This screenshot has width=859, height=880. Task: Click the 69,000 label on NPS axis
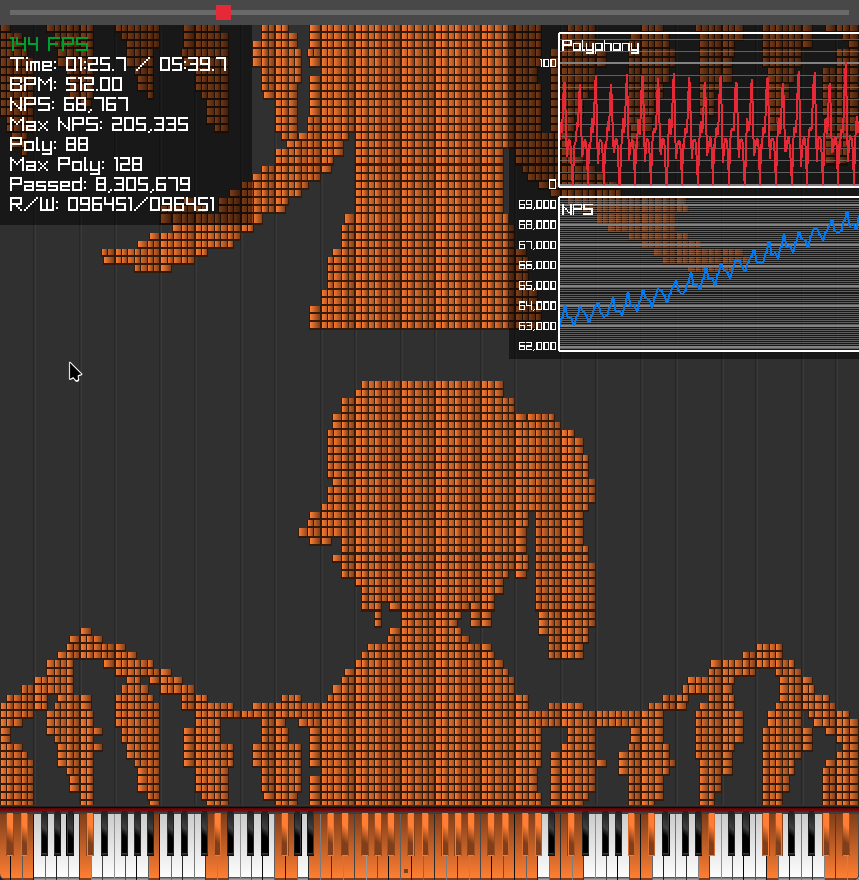tap(537, 205)
